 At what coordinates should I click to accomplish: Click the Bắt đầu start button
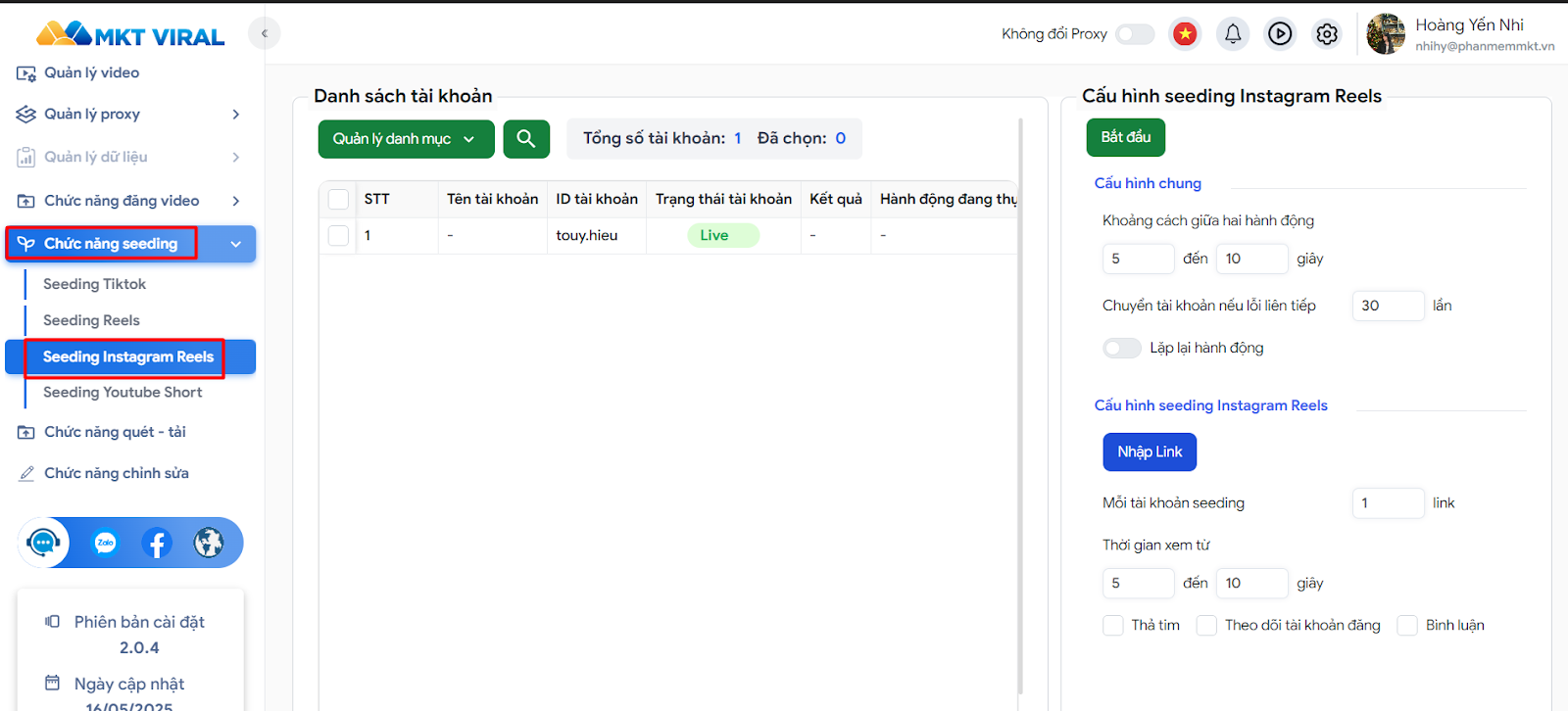(1126, 137)
